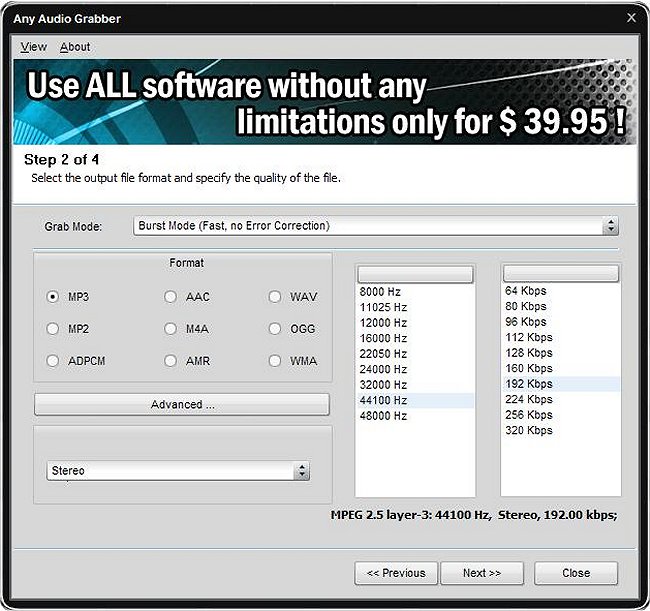Screen dimensions: 650x611
Task: Open the View menu
Action: [x=34, y=47]
